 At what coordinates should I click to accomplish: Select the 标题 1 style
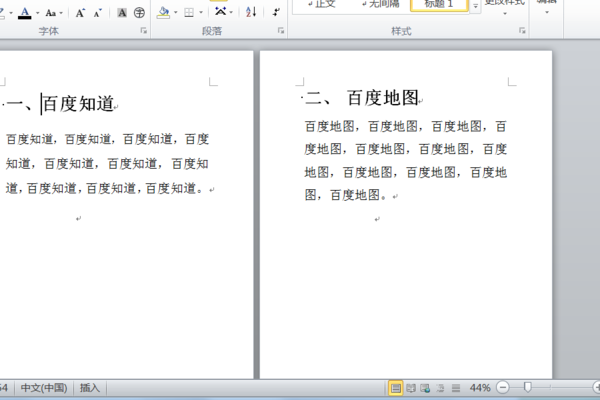(439, 5)
